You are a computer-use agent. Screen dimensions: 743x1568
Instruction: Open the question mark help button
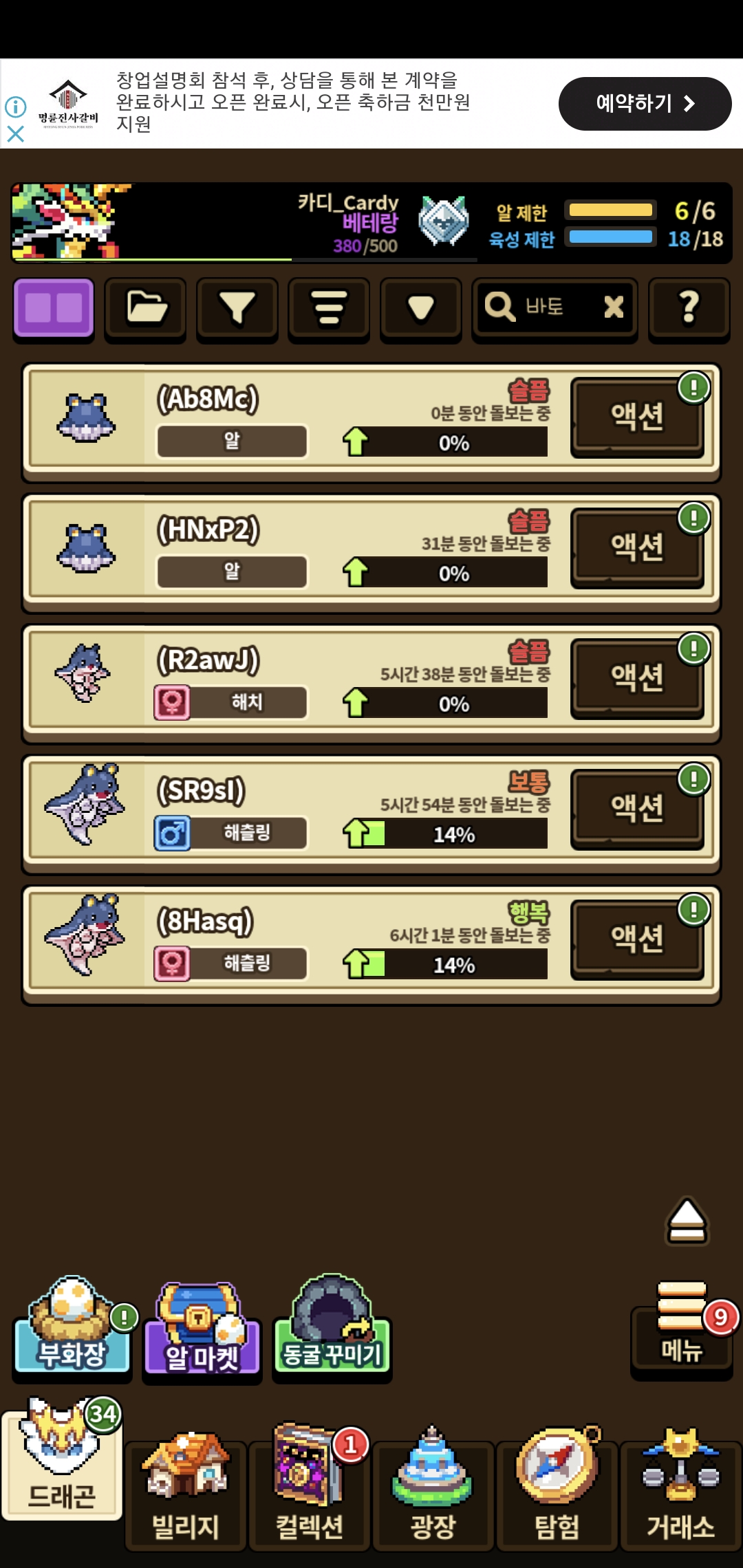[x=689, y=308]
